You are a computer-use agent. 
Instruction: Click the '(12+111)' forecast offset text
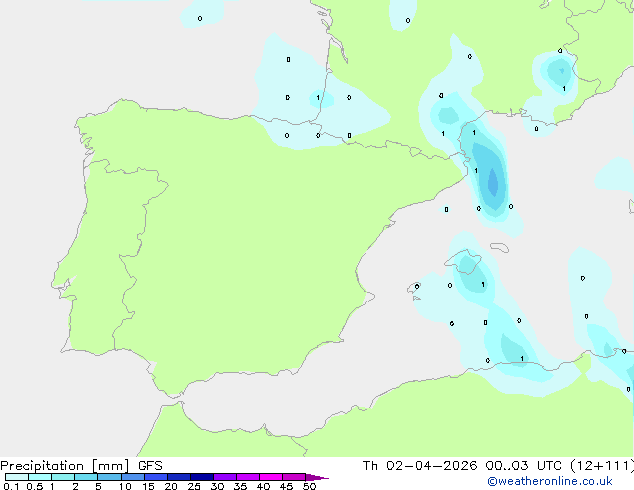[x=602, y=466]
